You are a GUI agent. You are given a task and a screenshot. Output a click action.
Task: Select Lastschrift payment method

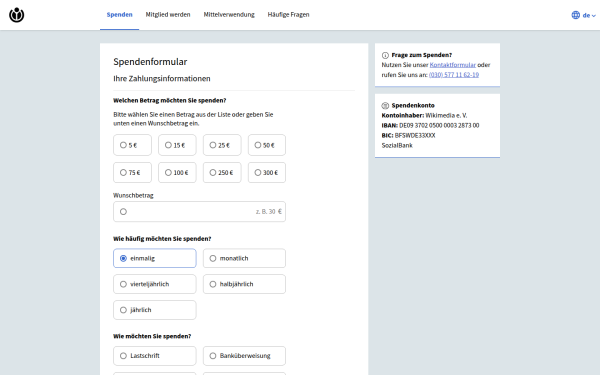pyautogui.click(x=155, y=356)
